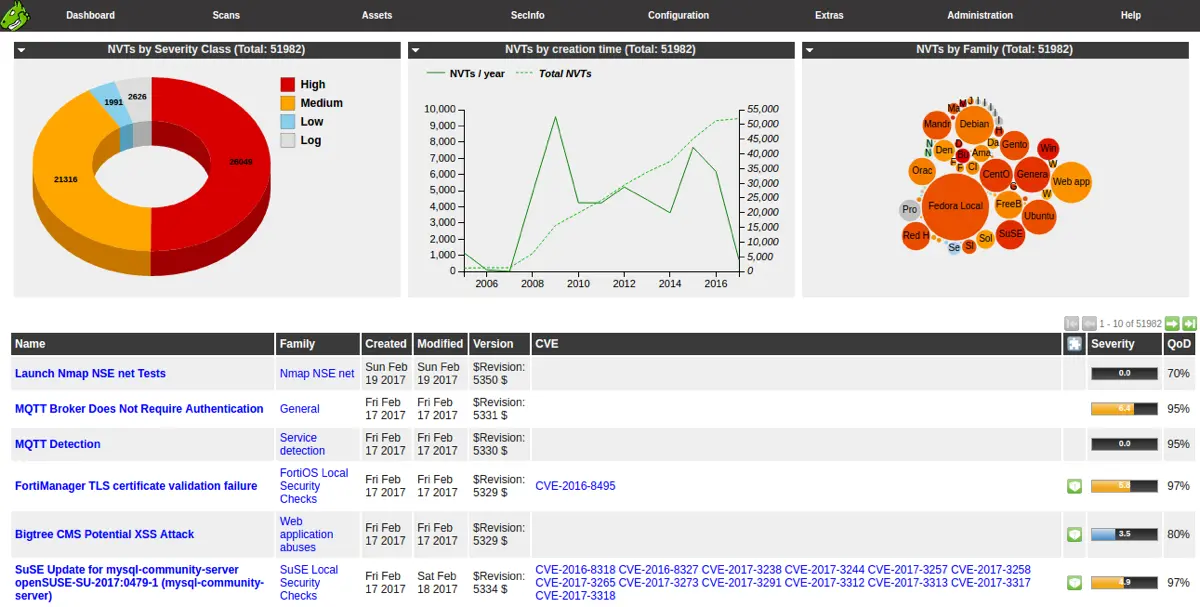Expand the NVTs by Severity Class chart menu
The height and width of the screenshot is (607, 1200).
point(21,49)
